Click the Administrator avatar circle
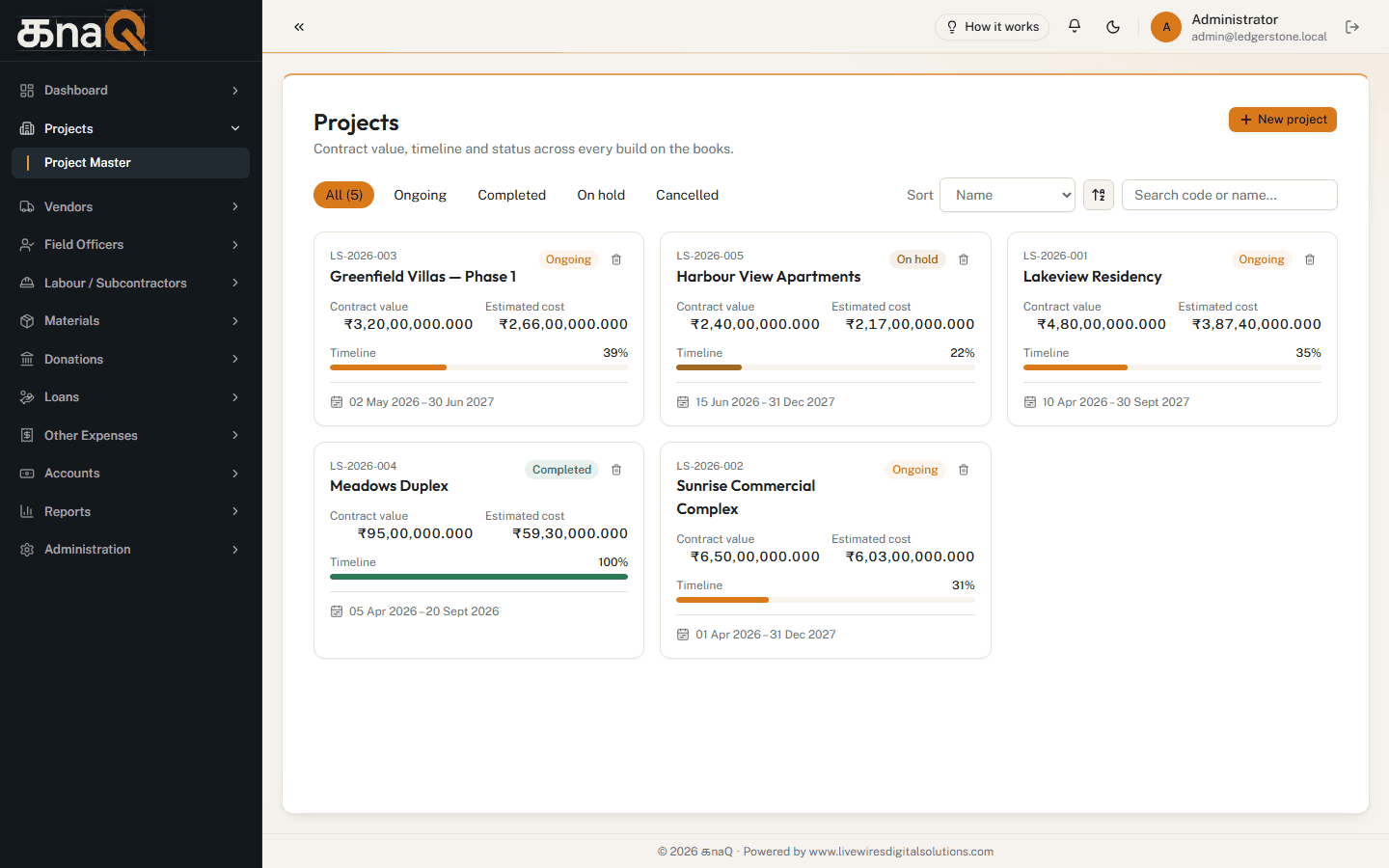Image resolution: width=1389 pixels, height=868 pixels. pos(1166,27)
